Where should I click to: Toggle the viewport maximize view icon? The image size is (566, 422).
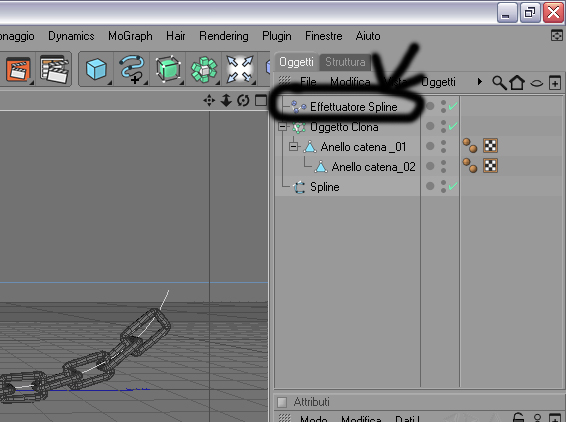pyautogui.click(x=261, y=100)
